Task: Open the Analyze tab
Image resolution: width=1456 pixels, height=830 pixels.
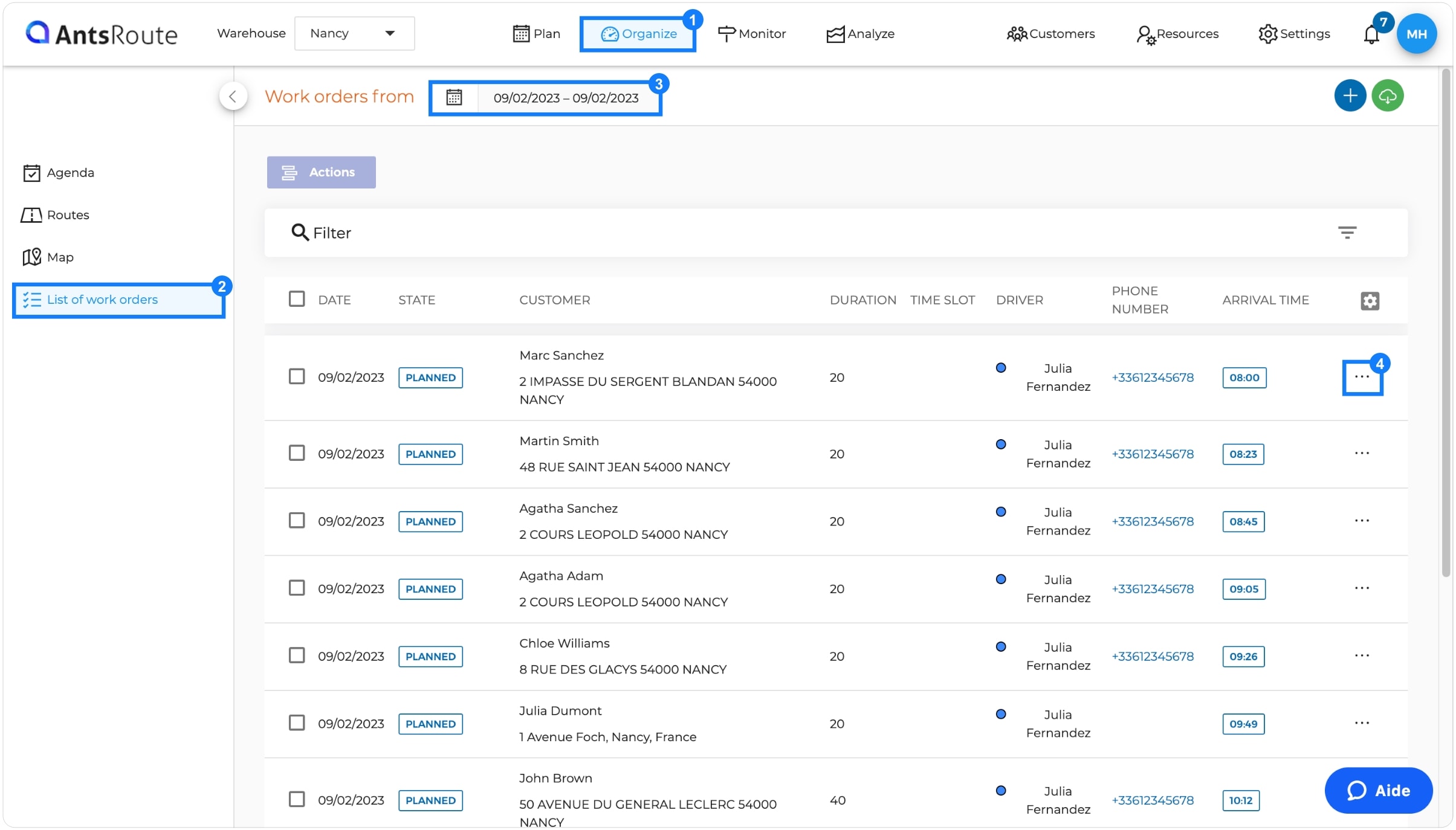Action: pos(860,34)
